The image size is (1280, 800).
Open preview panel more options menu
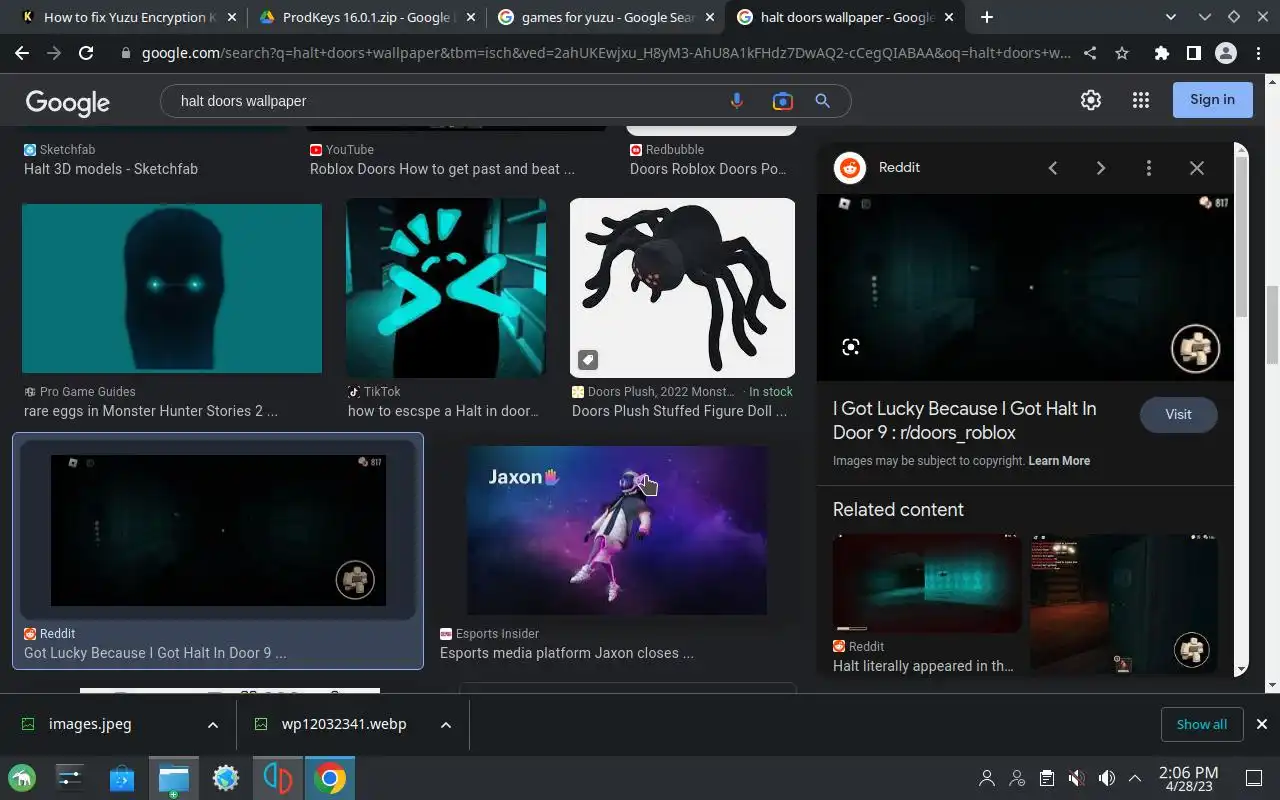[x=1148, y=168]
